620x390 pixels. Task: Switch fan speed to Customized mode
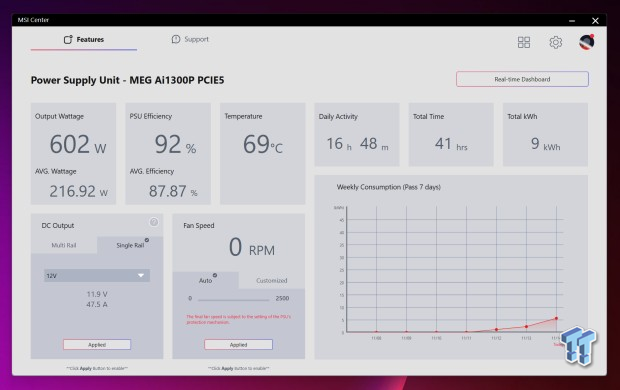(272, 280)
